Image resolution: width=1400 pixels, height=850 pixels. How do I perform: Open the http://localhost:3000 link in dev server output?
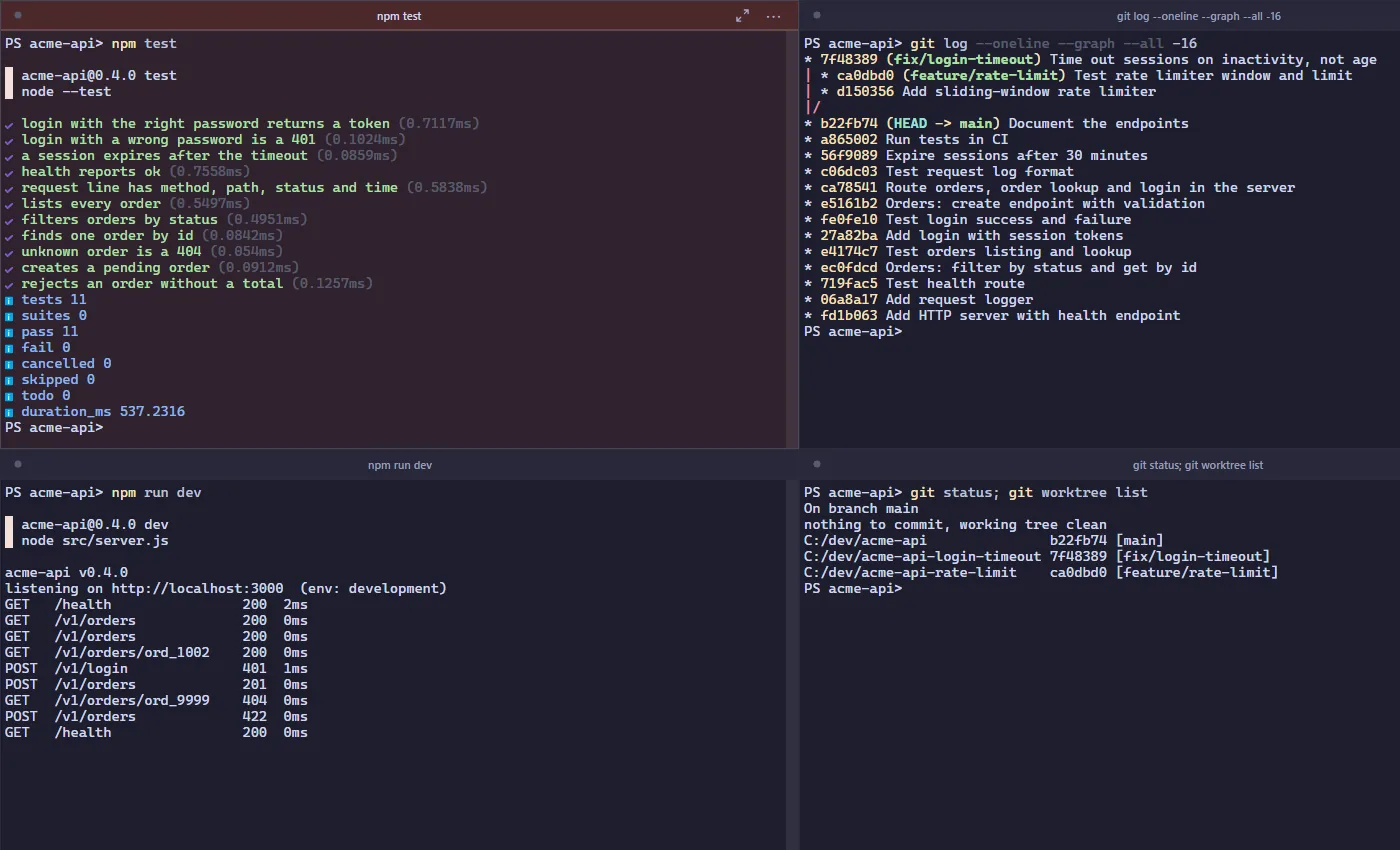pos(197,588)
